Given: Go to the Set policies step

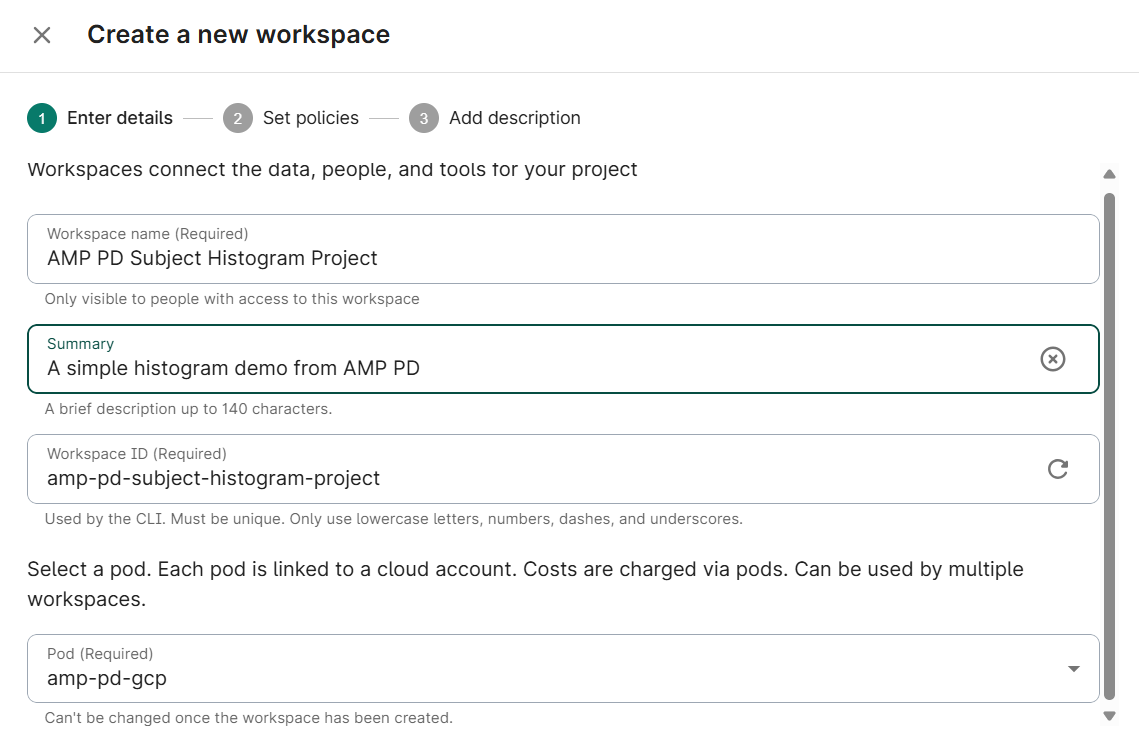Looking at the screenshot, I should click(x=310, y=118).
